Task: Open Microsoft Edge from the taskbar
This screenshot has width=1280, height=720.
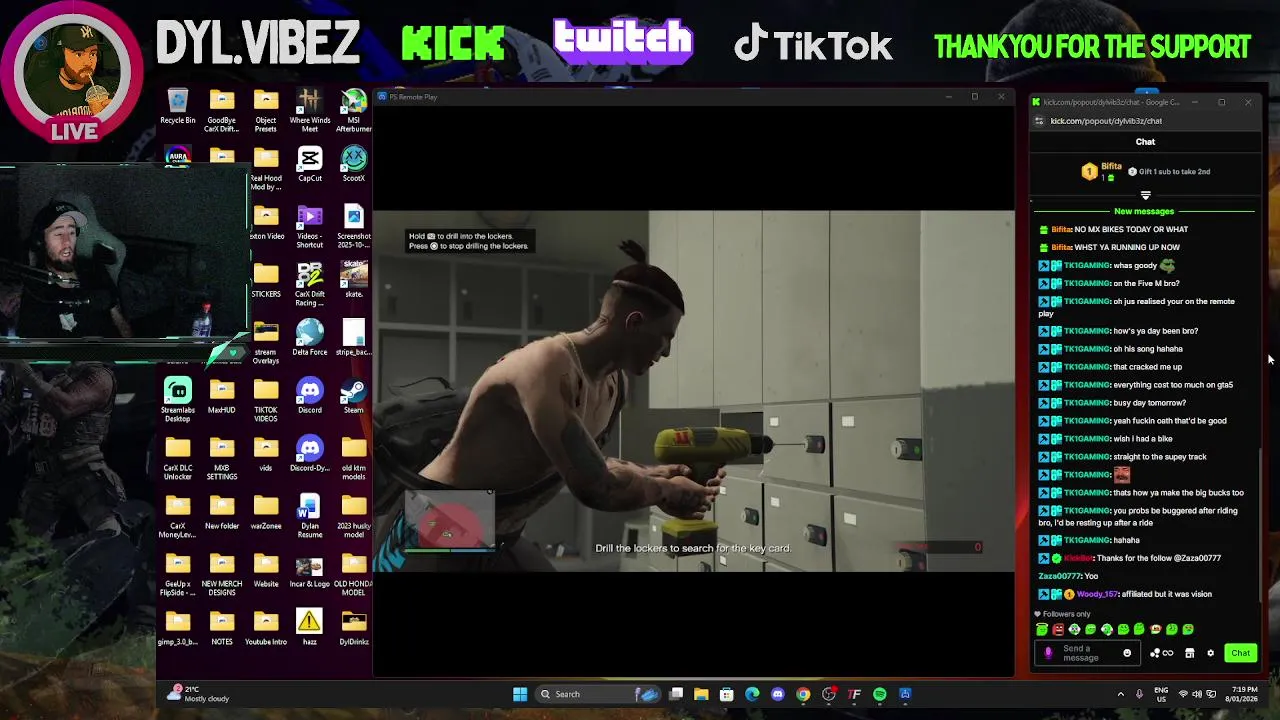Action: pyautogui.click(x=752, y=694)
